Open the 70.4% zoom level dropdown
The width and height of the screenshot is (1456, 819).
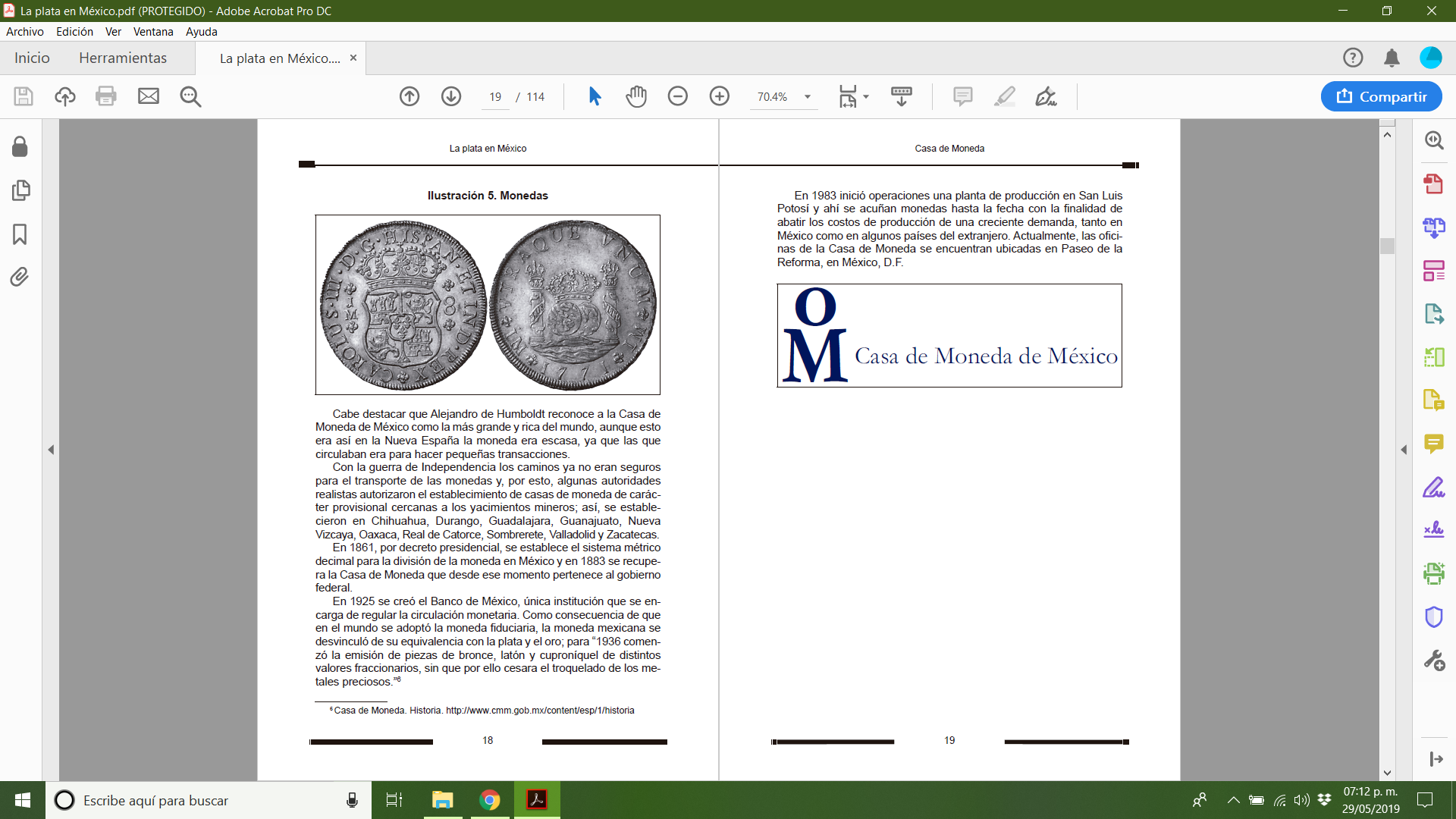(808, 97)
